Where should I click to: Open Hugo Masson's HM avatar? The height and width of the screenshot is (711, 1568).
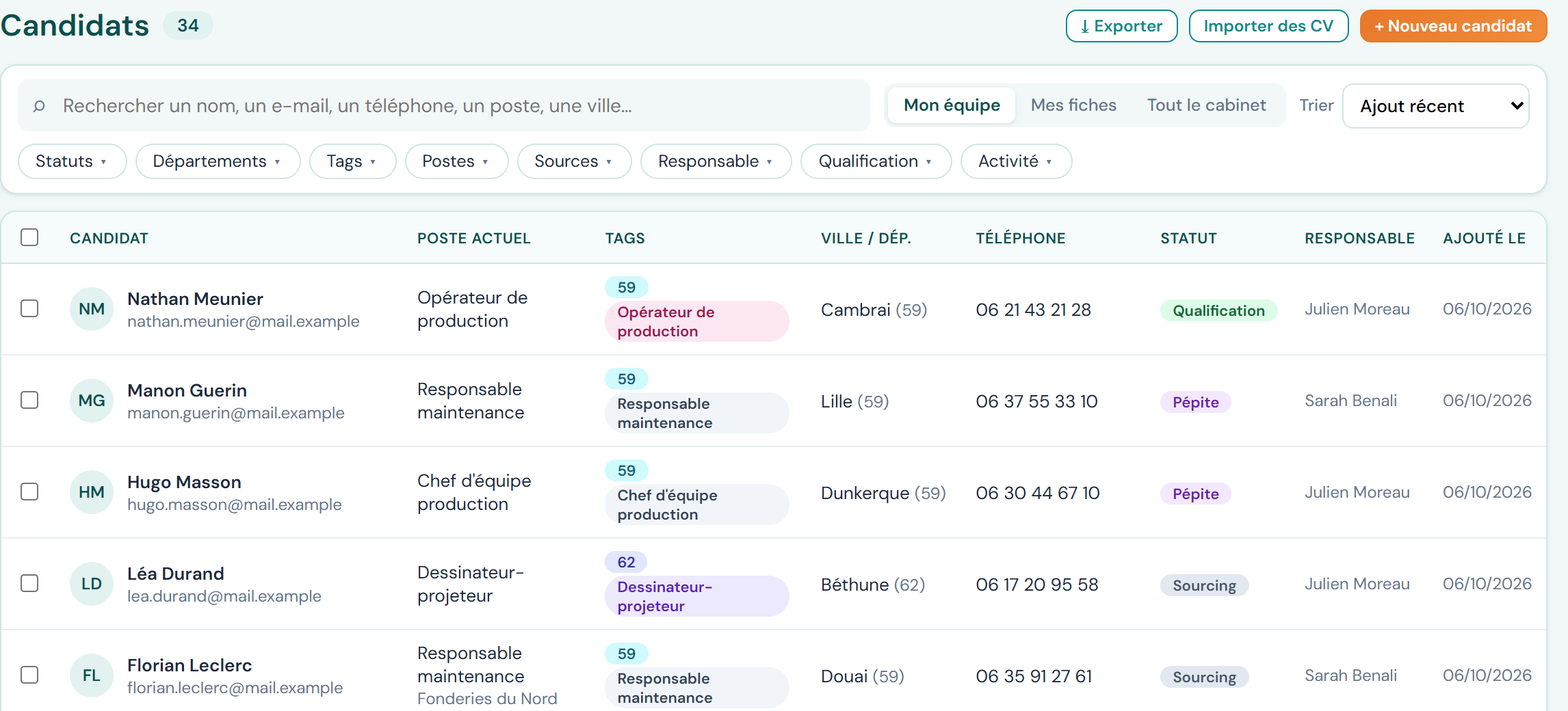[x=92, y=492]
